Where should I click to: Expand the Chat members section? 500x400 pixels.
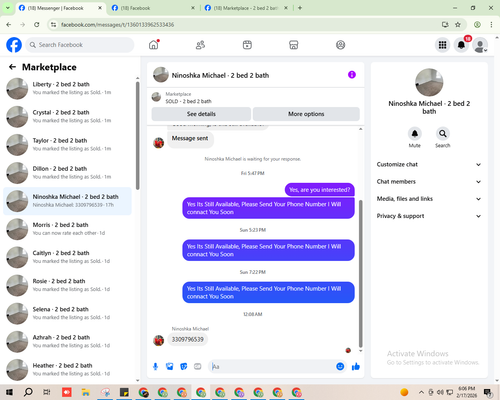(x=429, y=182)
